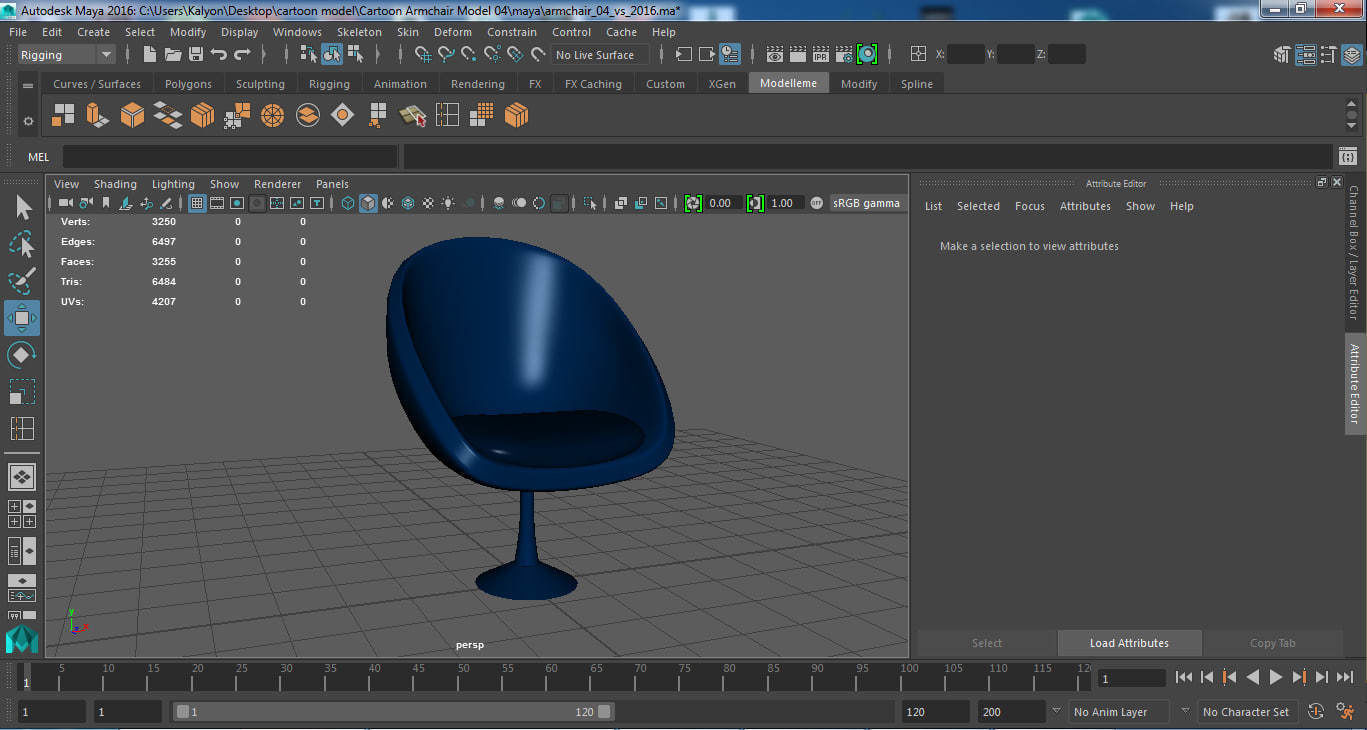Undo the last action with the arrow icon
The width and height of the screenshot is (1367, 730).
218,54
